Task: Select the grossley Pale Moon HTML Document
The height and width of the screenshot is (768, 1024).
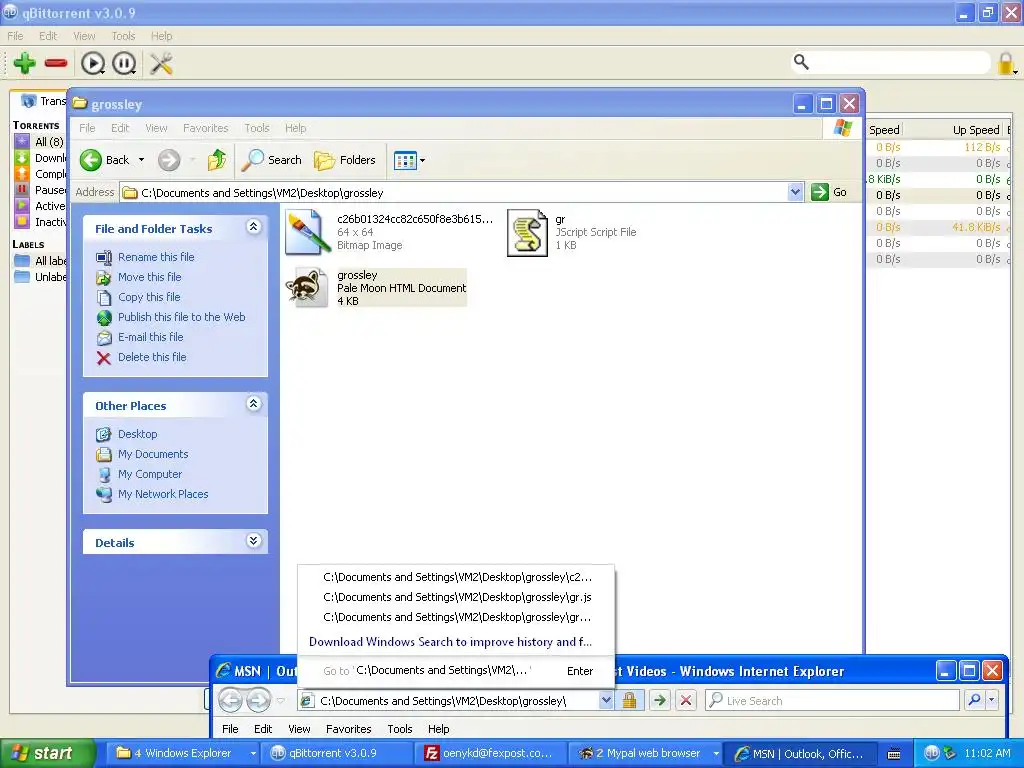Action: 376,287
